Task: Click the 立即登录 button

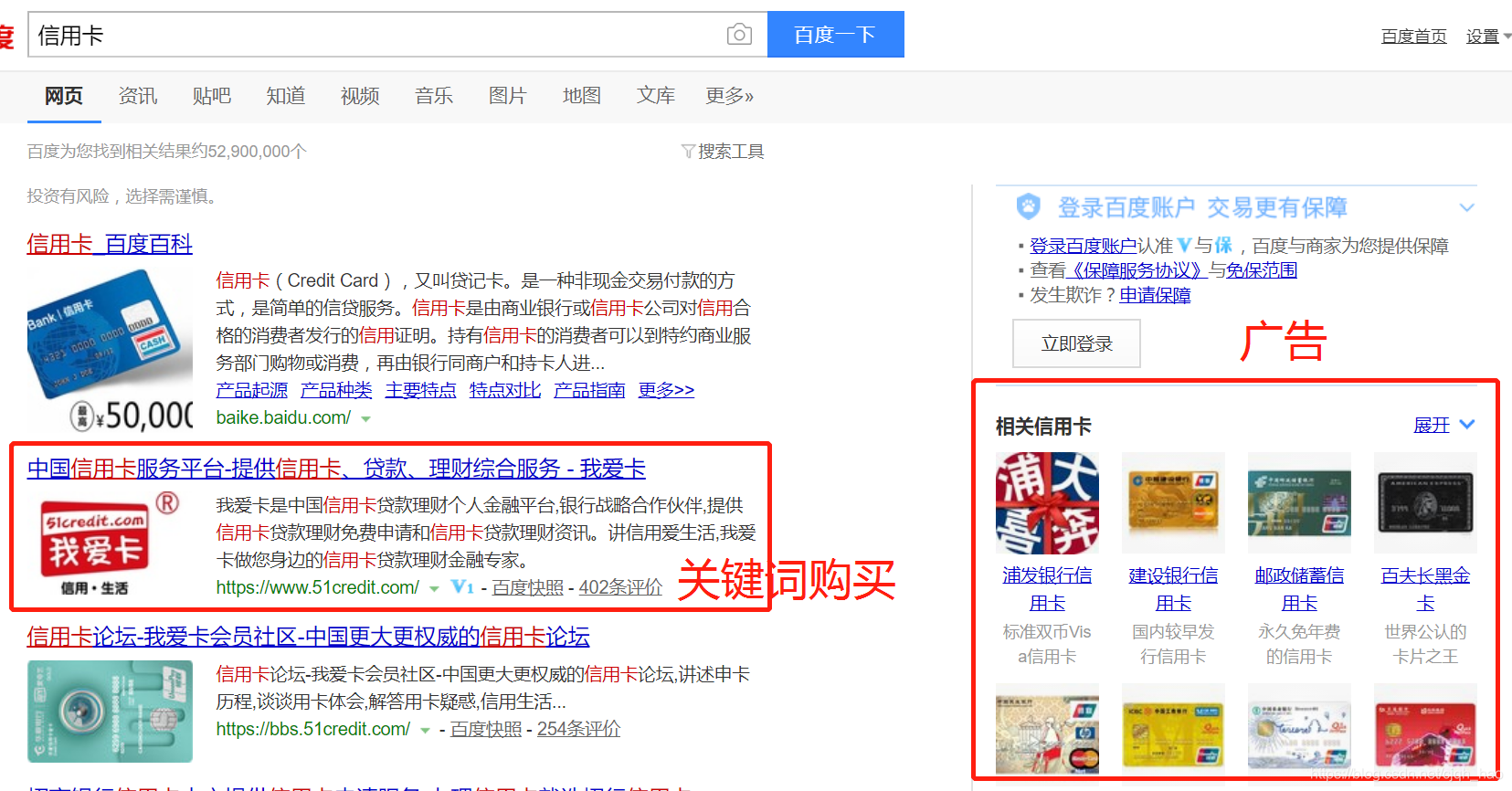Action: point(1077,343)
